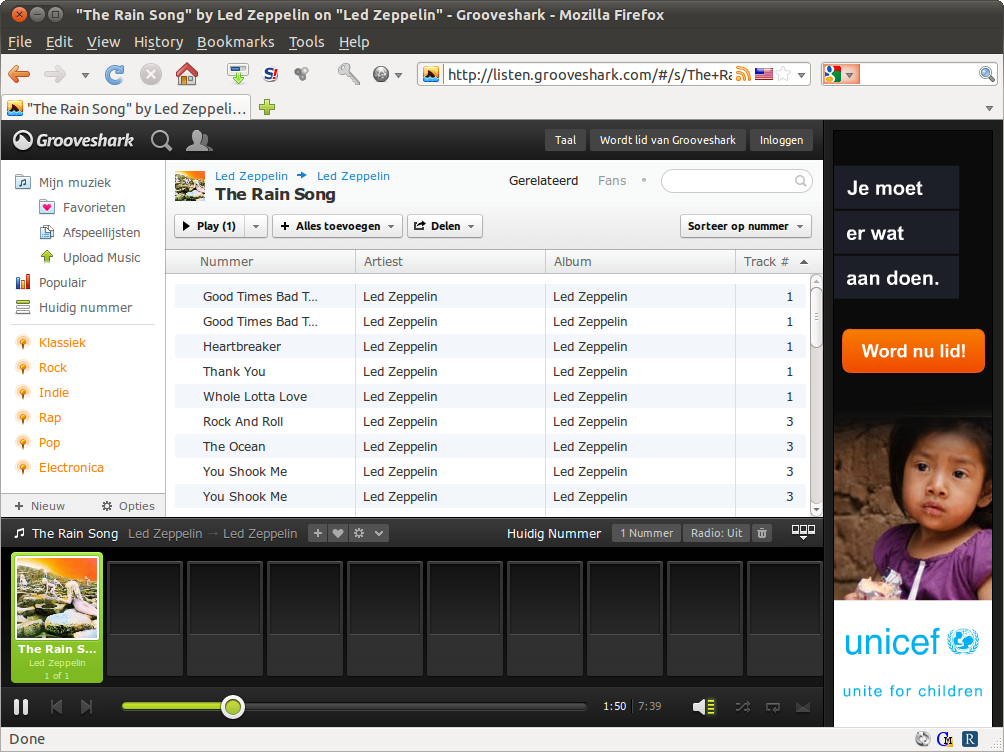The width and height of the screenshot is (1004, 752).
Task: Click the song progress slider knob
Action: [x=233, y=707]
